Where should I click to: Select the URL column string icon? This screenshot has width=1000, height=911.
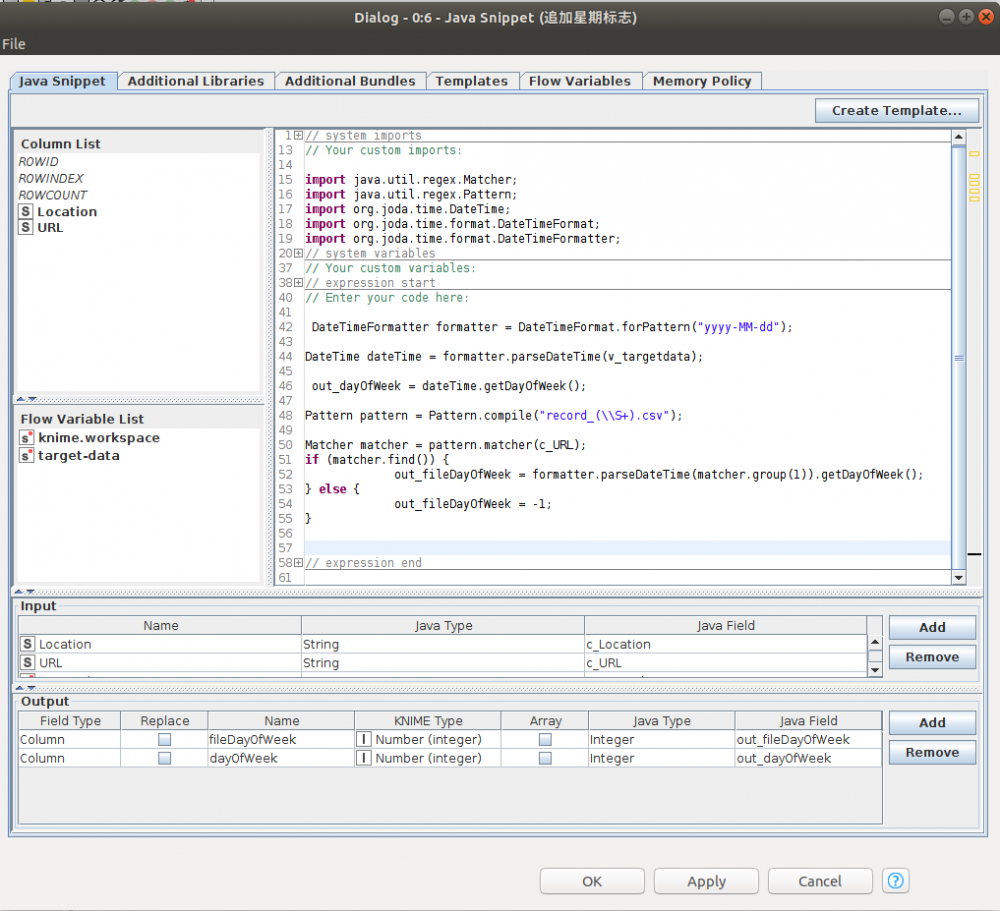coord(26,228)
